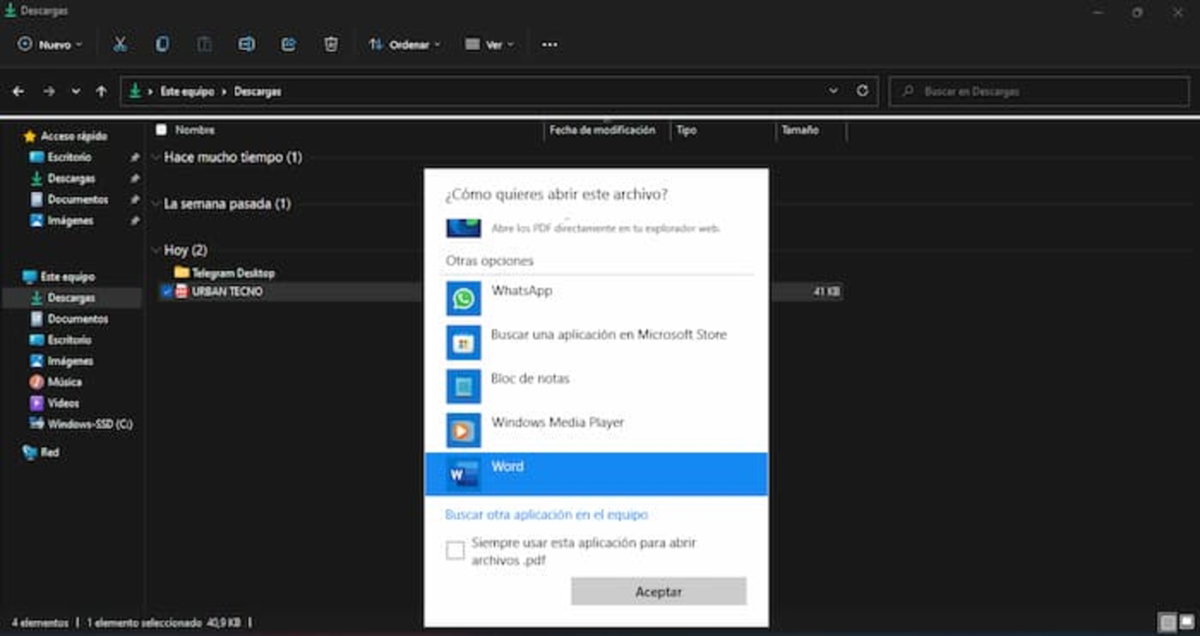Refresh the Descargas folder view
Image resolution: width=1200 pixels, height=636 pixels.
point(862,90)
